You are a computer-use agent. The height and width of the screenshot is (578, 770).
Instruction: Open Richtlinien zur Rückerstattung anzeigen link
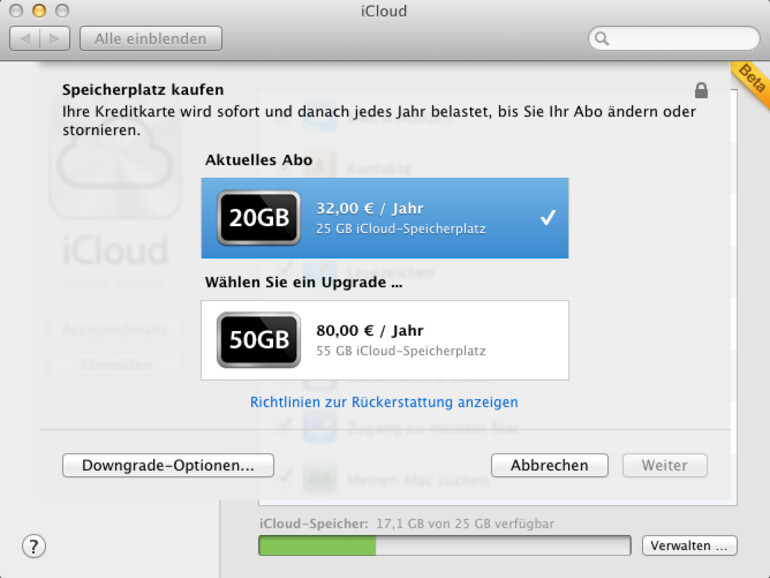coord(384,402)
